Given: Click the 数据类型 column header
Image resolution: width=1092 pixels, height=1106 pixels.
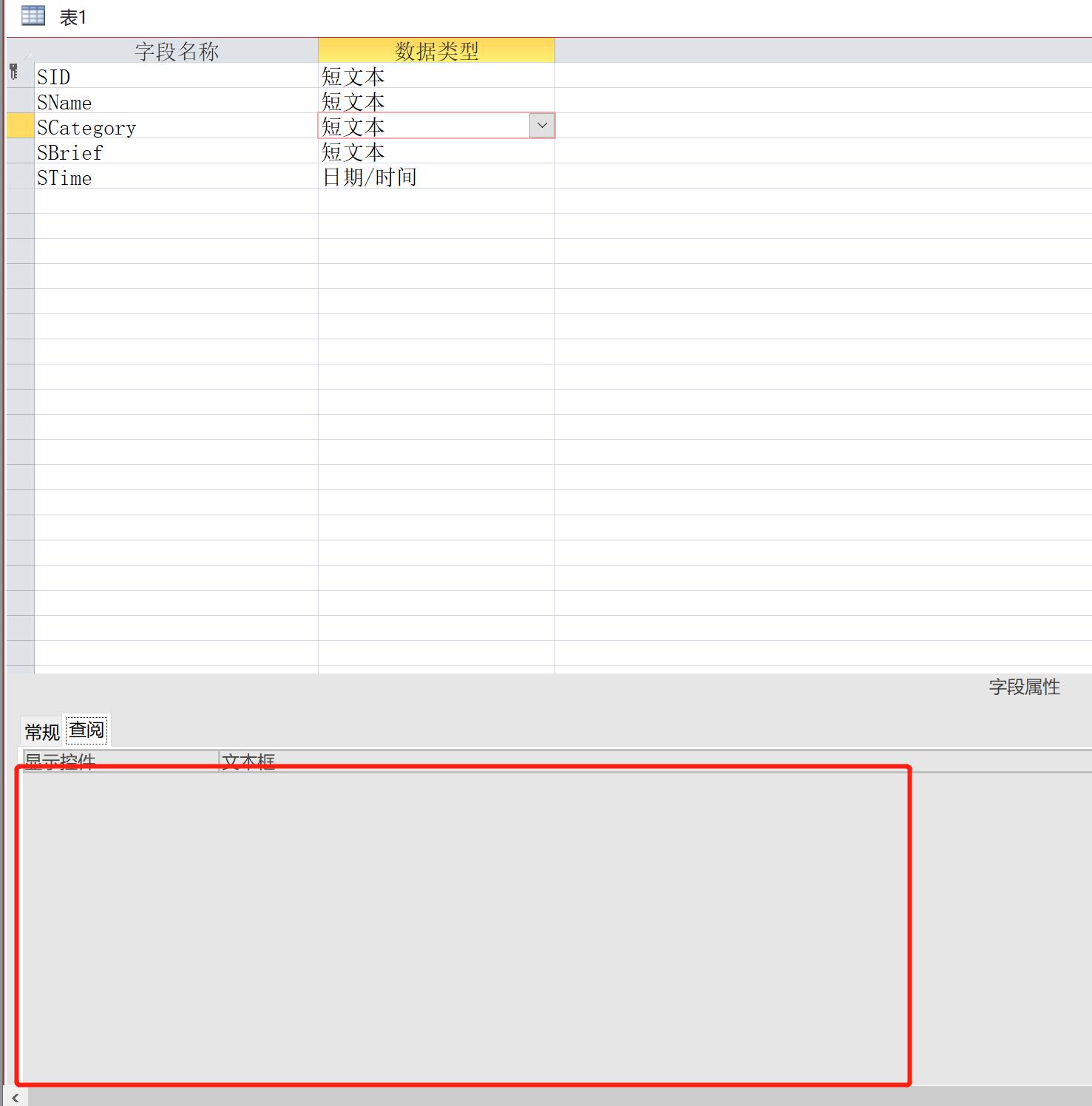Looking at the screenshot, I should tap(436, 51).
